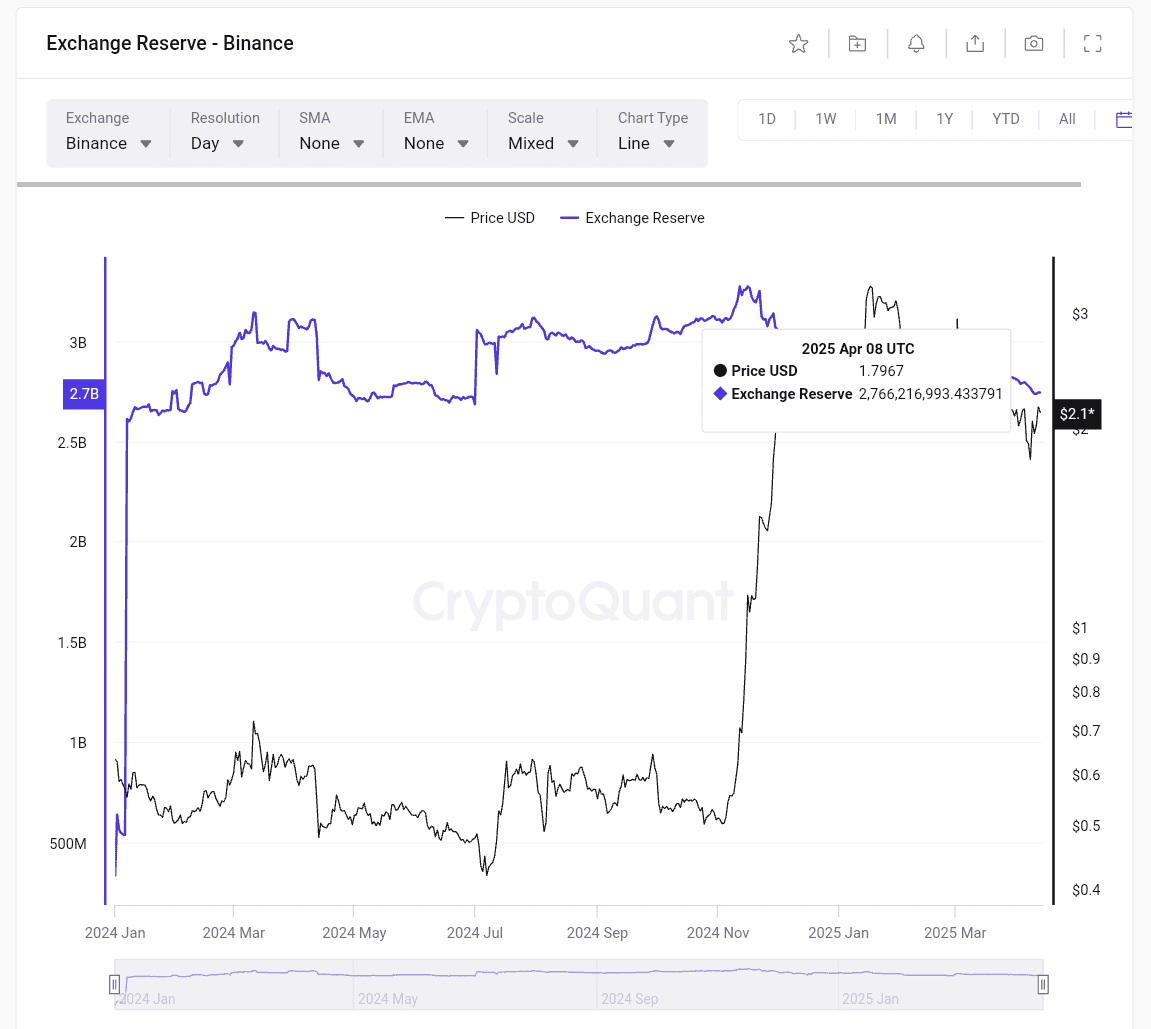This screenshot has width=1151, height=1029.
Task: Switch to the YTD range tab
Action: click(x=1006, y=118)
